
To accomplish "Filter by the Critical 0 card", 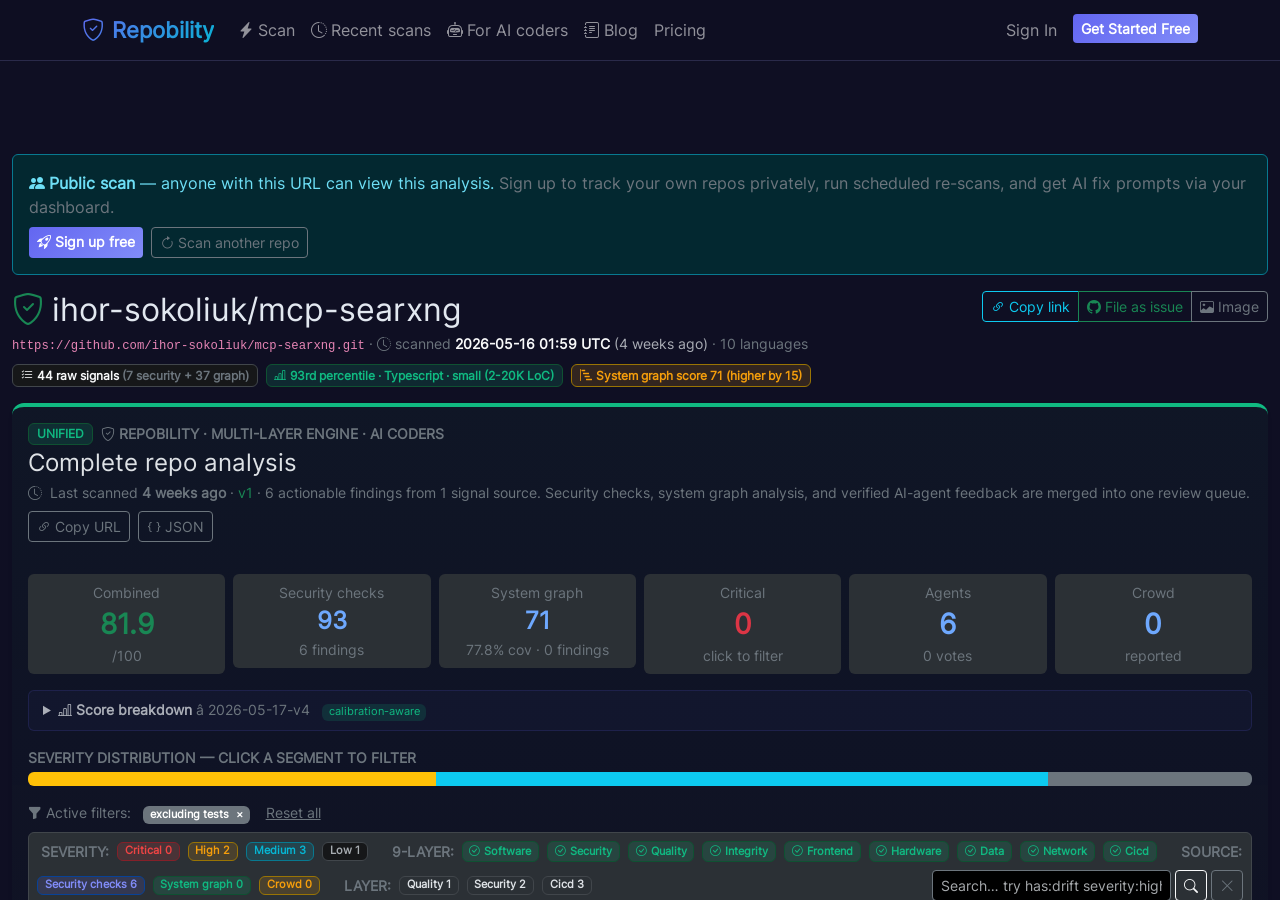I will [x=743, y=624].
